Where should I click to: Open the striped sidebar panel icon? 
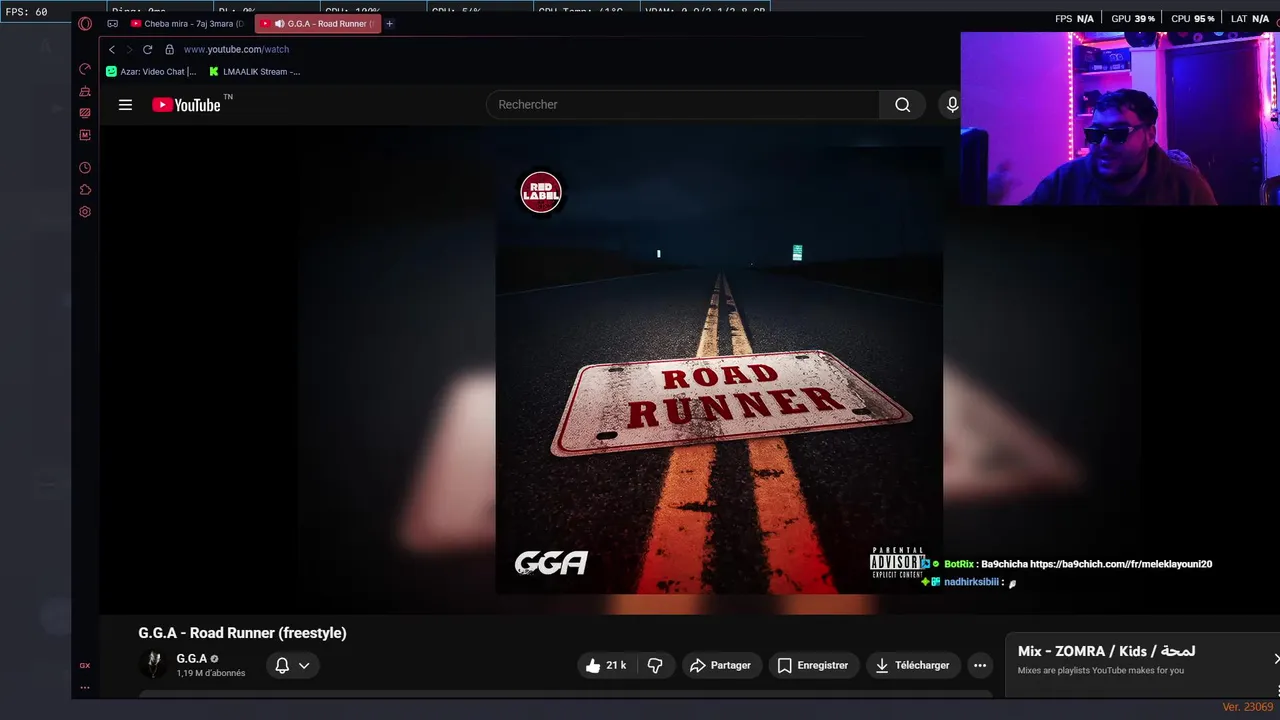[x=85, y=113]
